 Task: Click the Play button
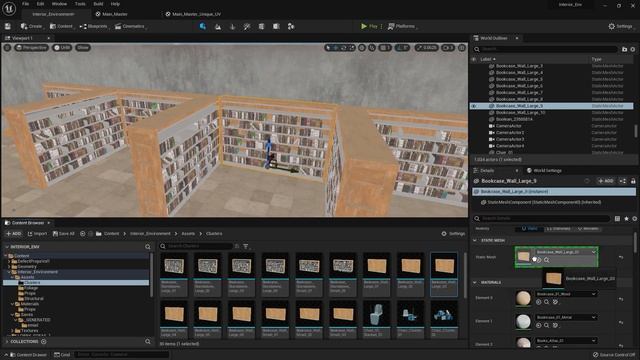[369, 27]
